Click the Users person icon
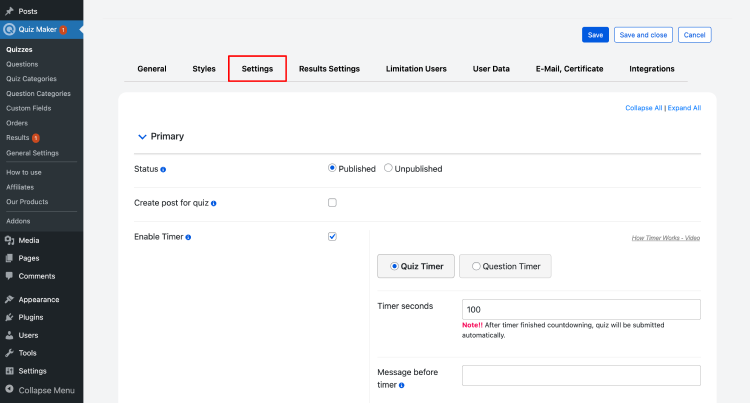Image resolution: width=750 pixels, height=403 pixels. click(9, 335)
